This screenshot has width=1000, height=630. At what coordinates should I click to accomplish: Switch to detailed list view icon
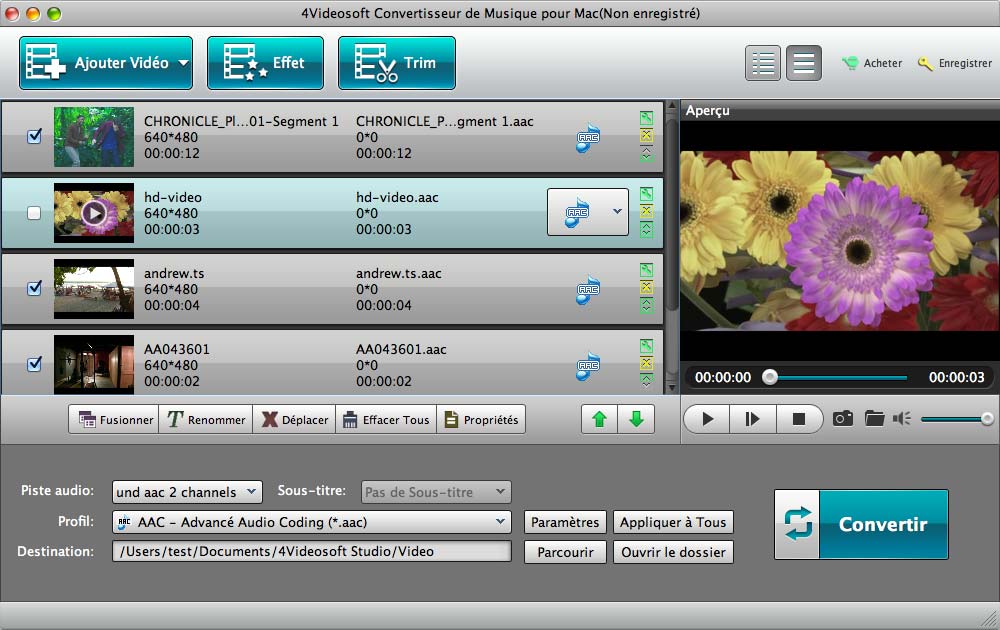pyautogui.click(x=763, y=63)
